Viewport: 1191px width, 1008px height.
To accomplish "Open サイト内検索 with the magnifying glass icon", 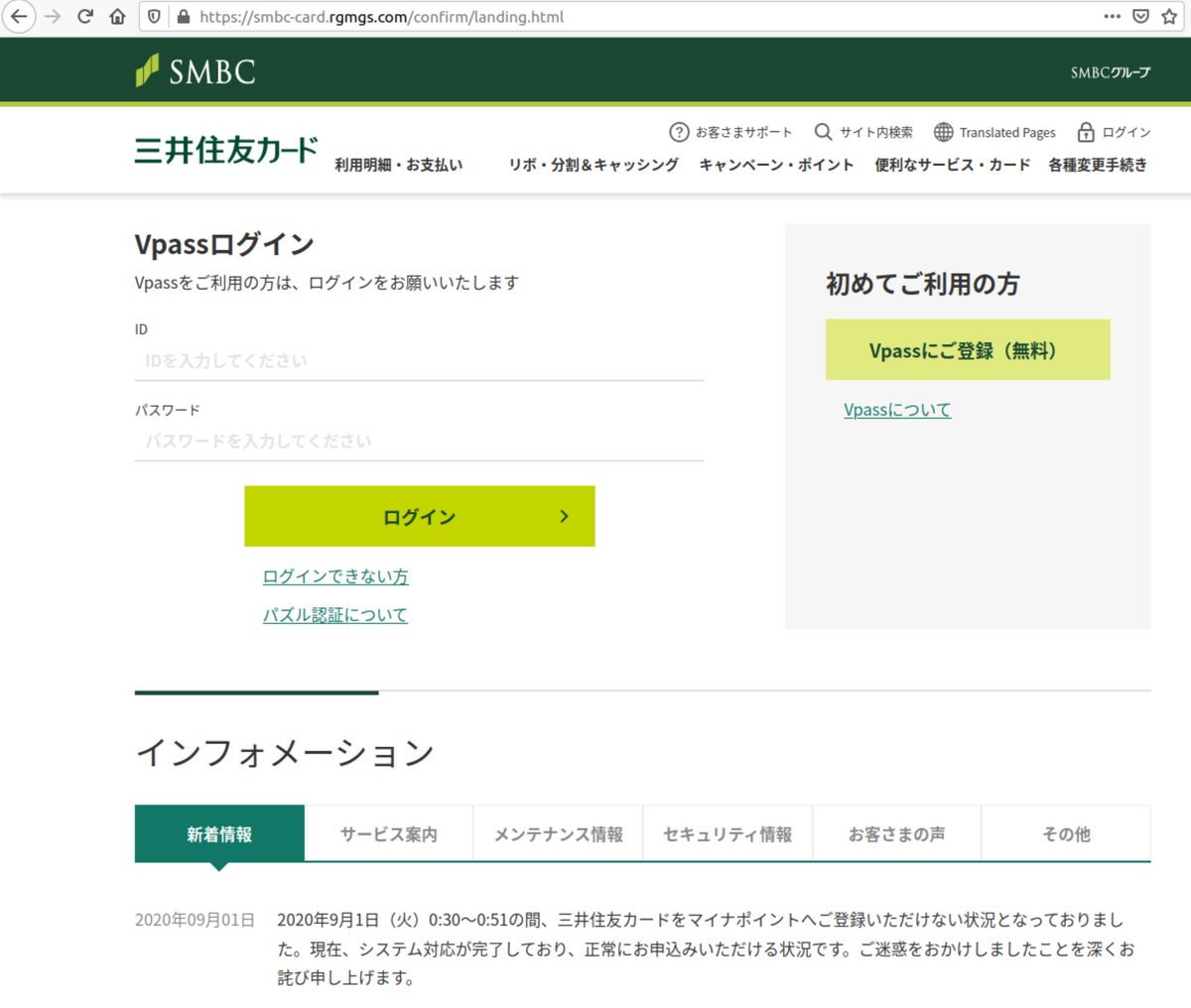I will pyautogui.click(x=824, y=132).
